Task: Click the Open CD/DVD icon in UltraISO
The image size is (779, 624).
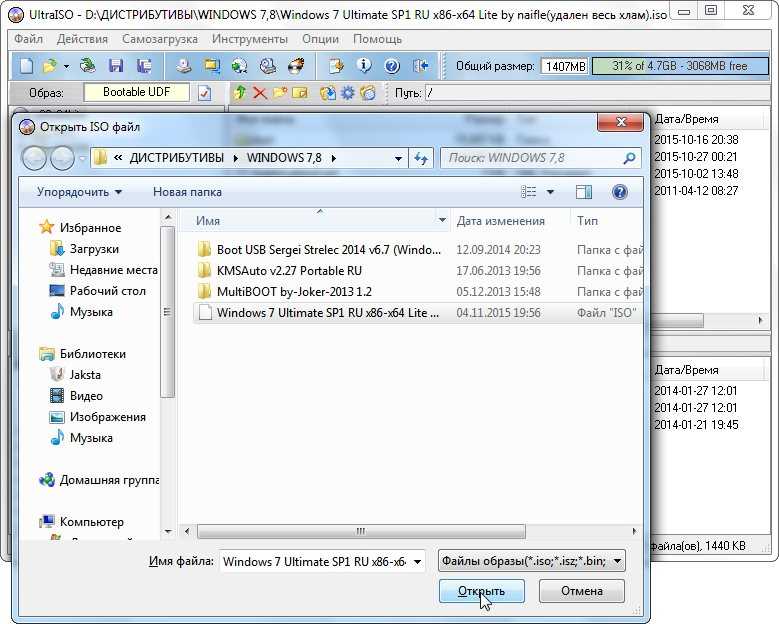Action: (88, 66)
